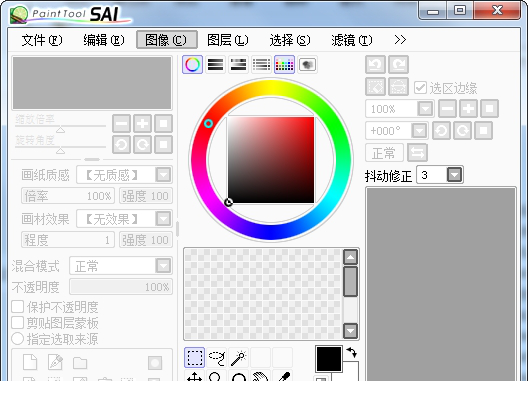
Task: Open the 滤镜(T) menu
Action: point(352,40)
